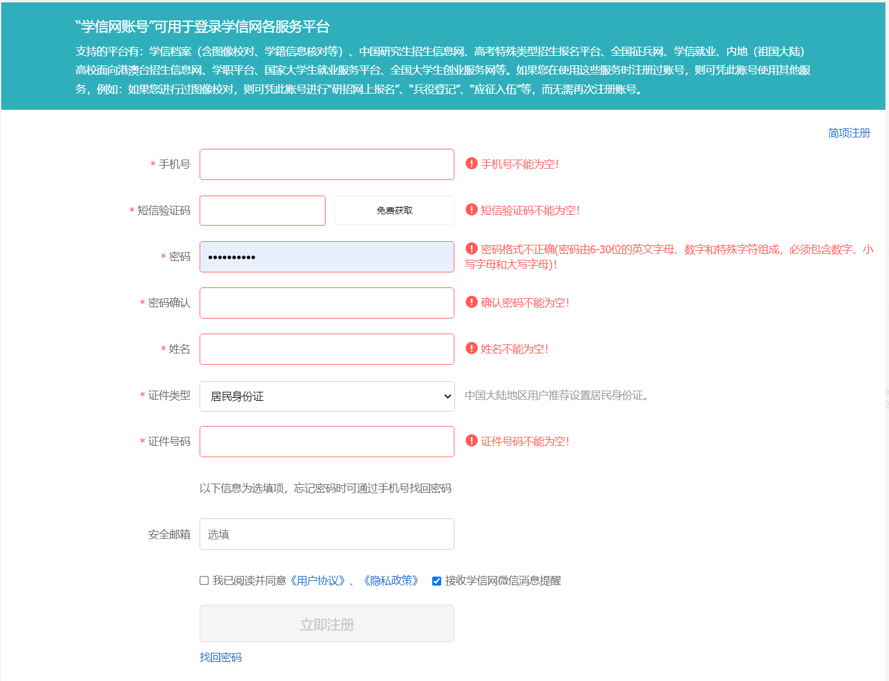Click the 安全邮箱 optional input field

(x=327, y=534)
